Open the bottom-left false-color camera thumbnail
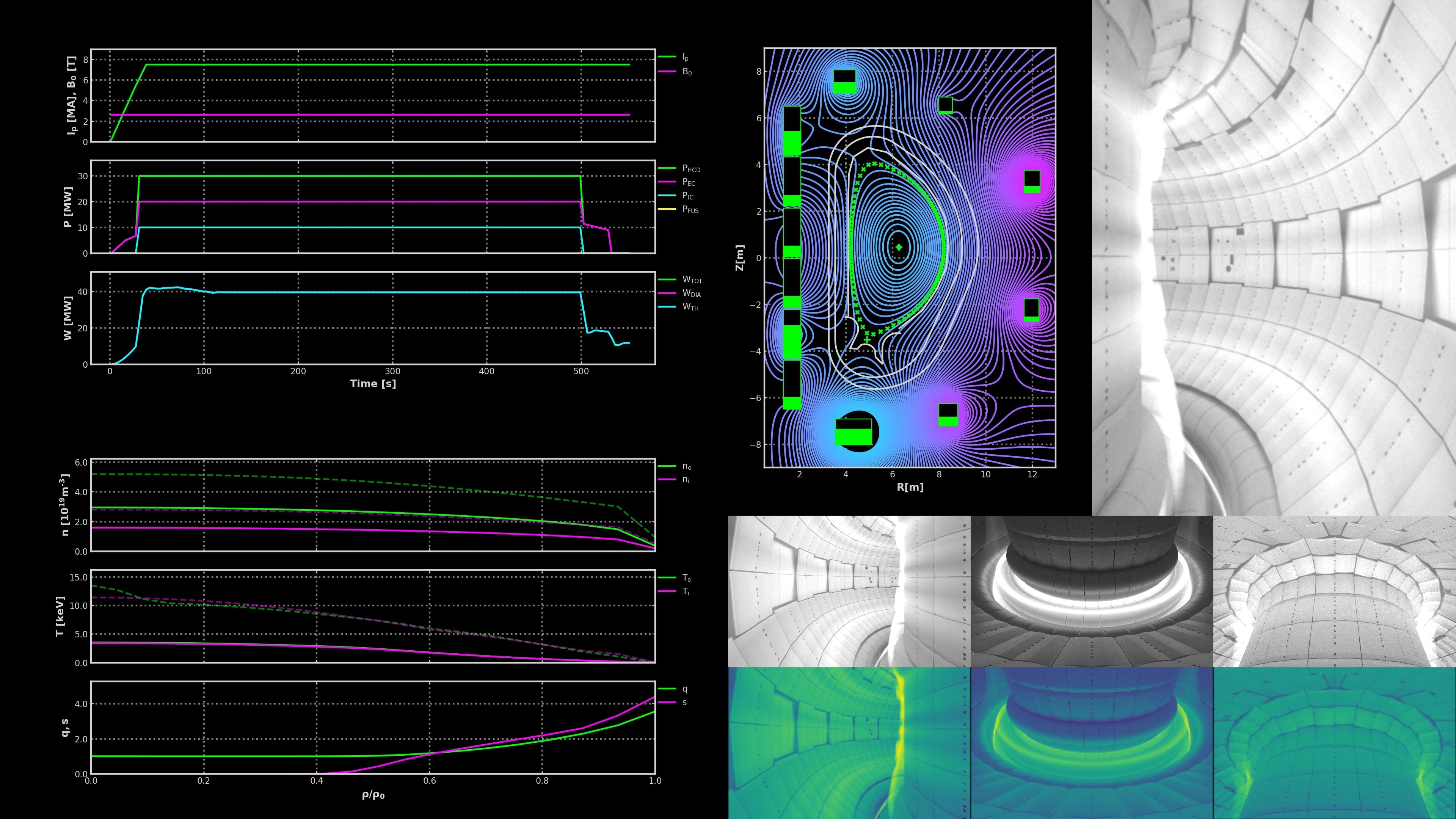 tap(849, 743)
